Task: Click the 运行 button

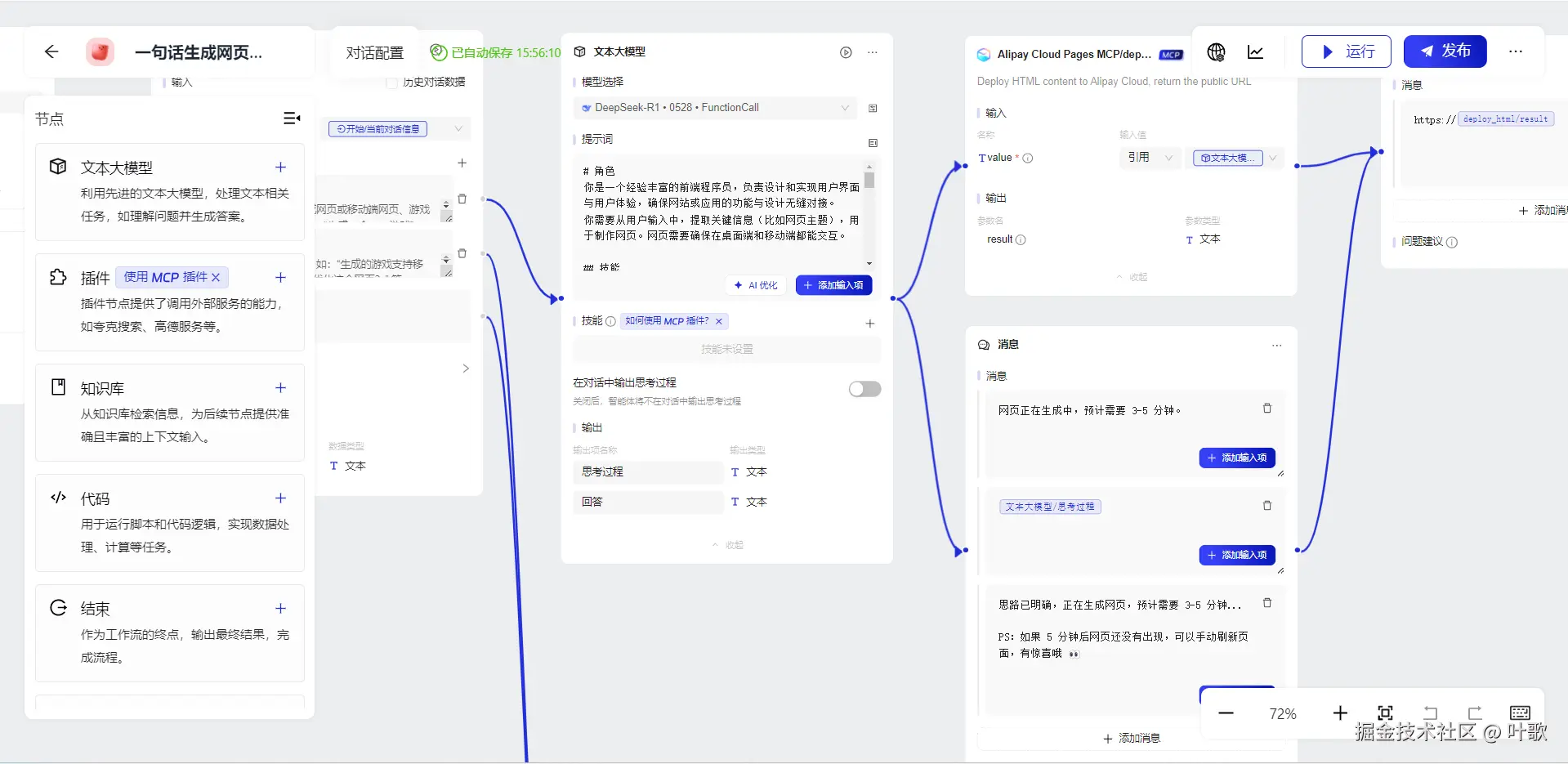Action: point(1347,51)
